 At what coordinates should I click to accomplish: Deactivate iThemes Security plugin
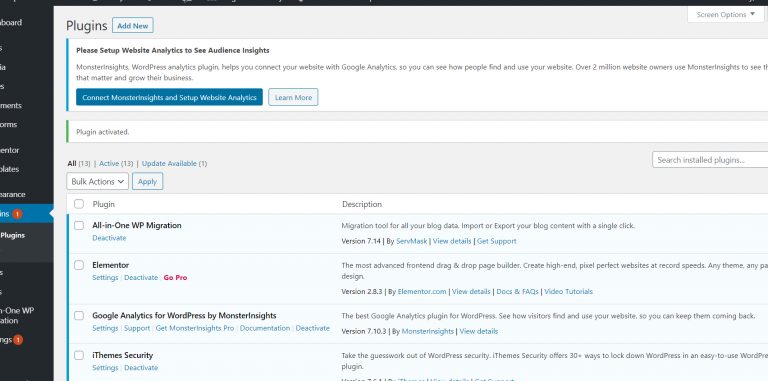(x=141, y=368)
